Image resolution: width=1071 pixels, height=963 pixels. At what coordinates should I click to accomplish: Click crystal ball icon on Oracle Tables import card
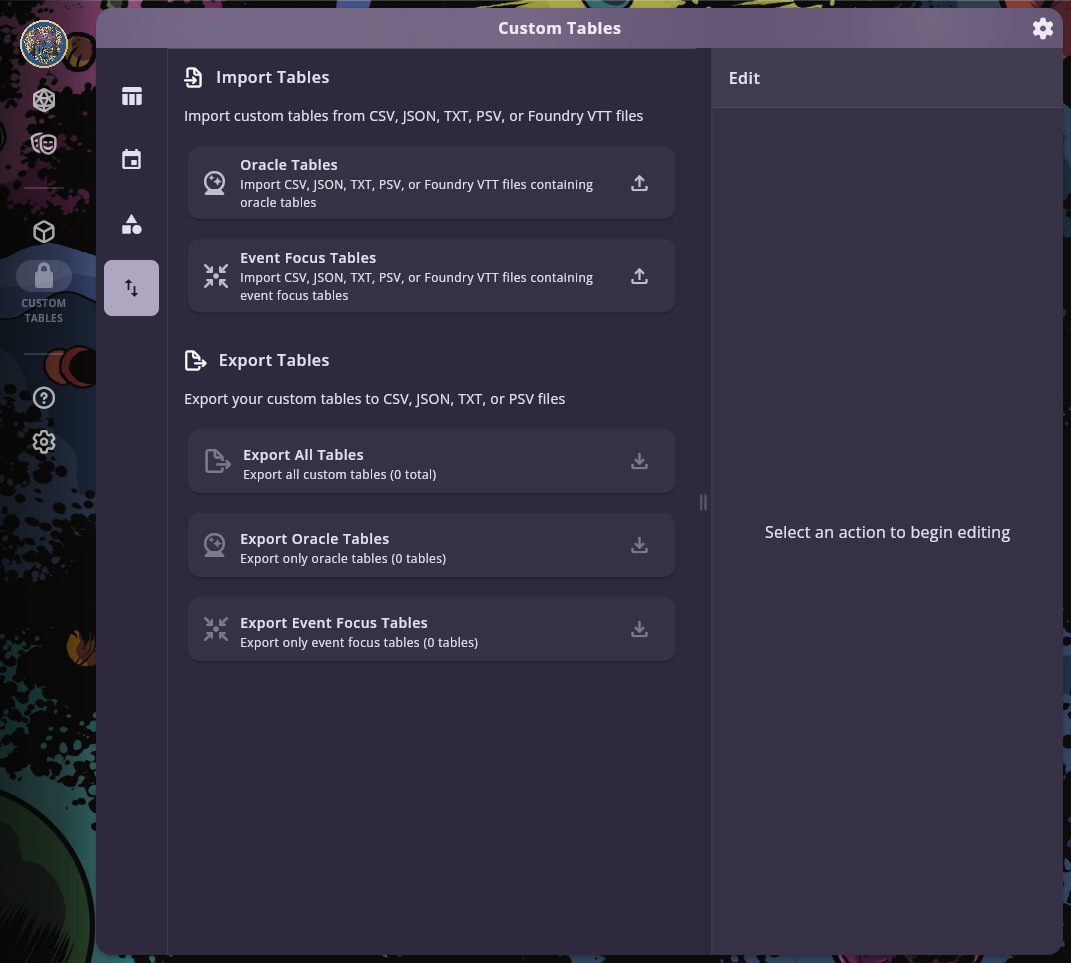tap(214, 183)
